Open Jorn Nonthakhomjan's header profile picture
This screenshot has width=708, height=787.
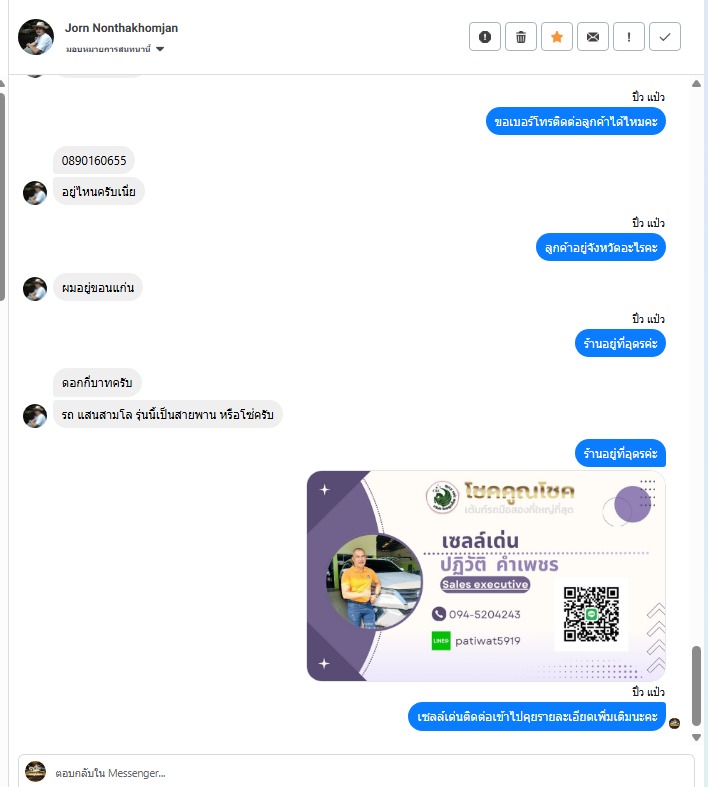36,37
